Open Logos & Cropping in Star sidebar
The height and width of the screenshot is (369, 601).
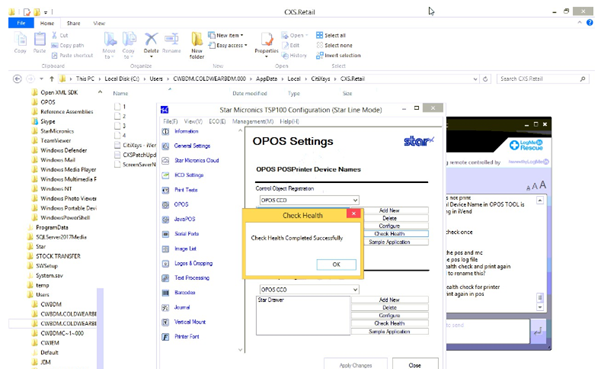tap(193, 263)
